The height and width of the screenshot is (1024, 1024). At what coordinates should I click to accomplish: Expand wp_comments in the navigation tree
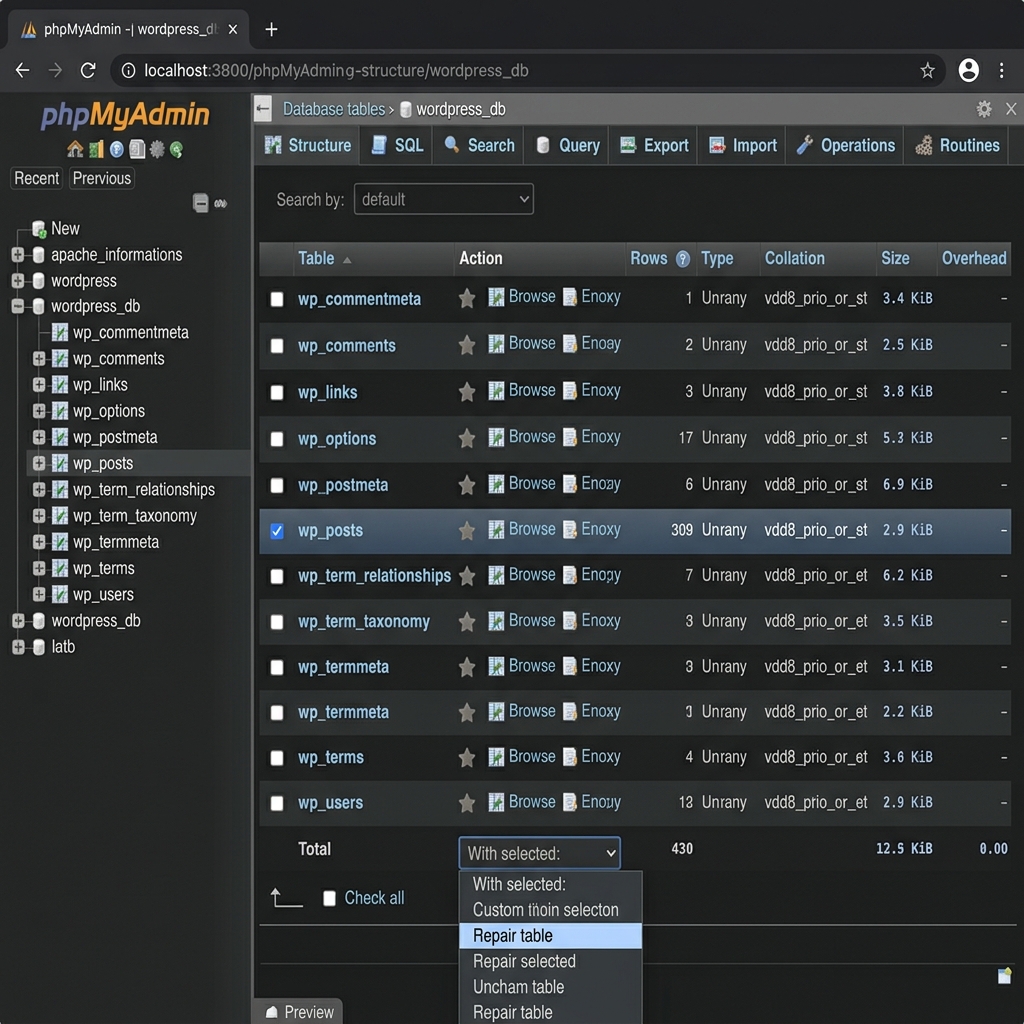[39, 359]
